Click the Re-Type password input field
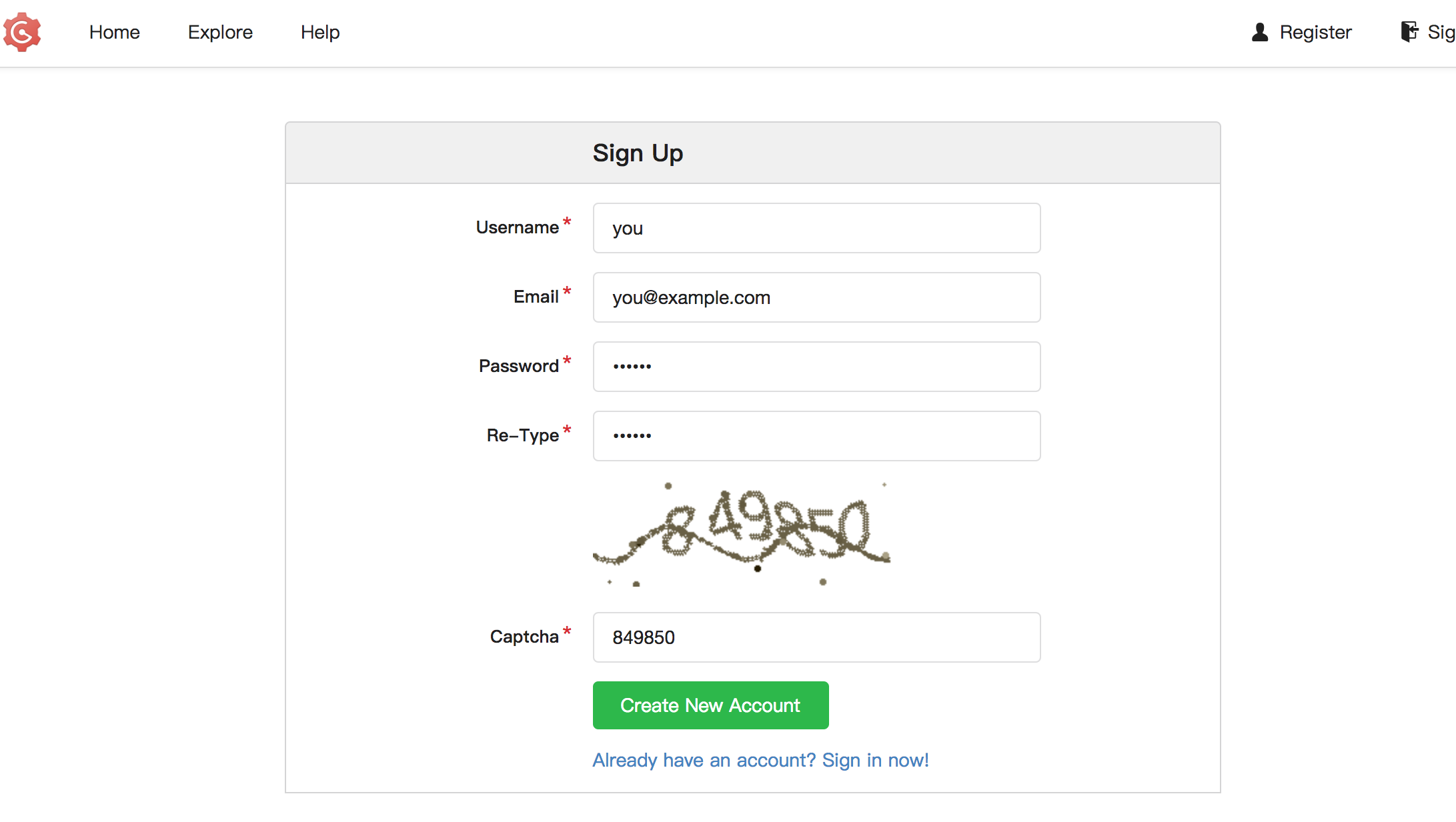Viewport: 1456px width, 822px height. tap(816, 435)
